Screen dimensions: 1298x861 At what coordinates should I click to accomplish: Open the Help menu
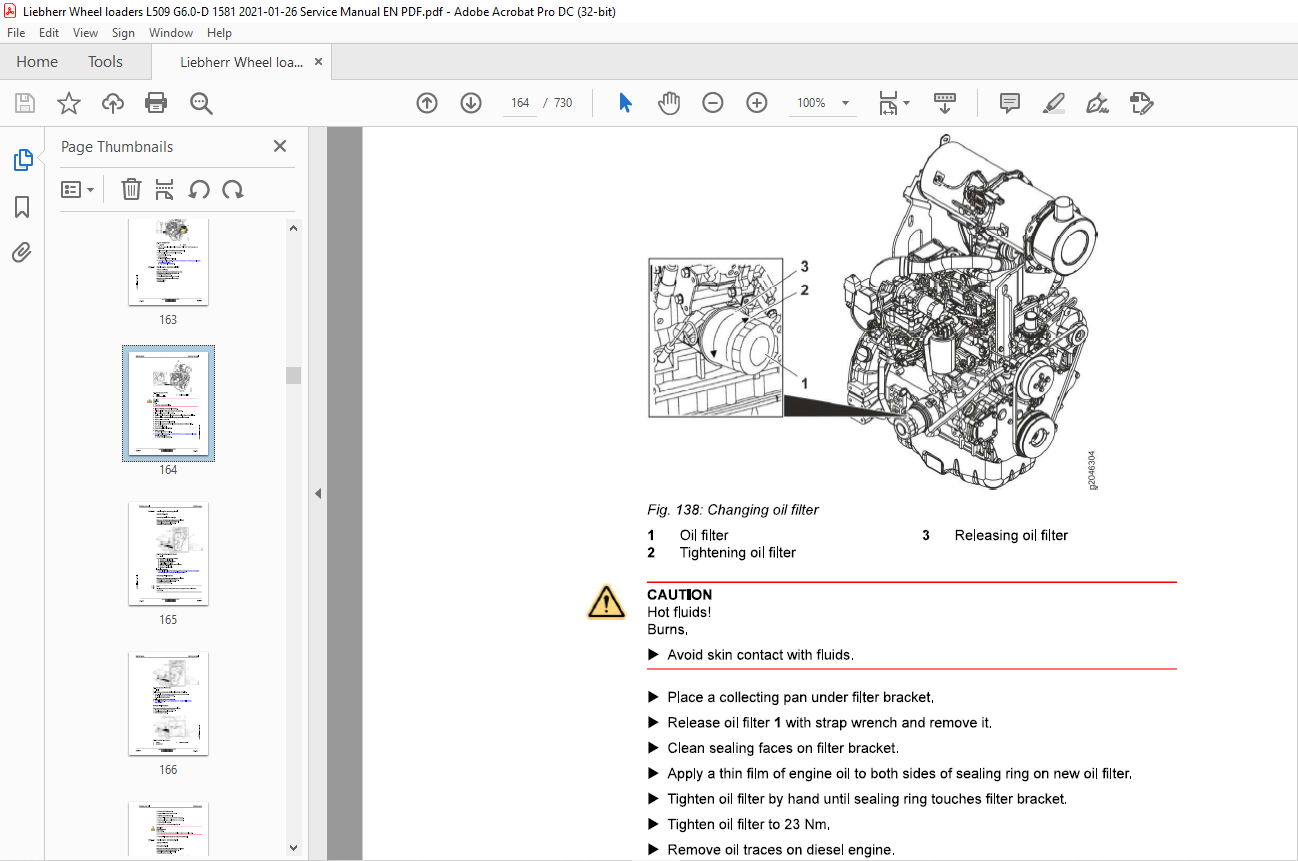point(219,33)
